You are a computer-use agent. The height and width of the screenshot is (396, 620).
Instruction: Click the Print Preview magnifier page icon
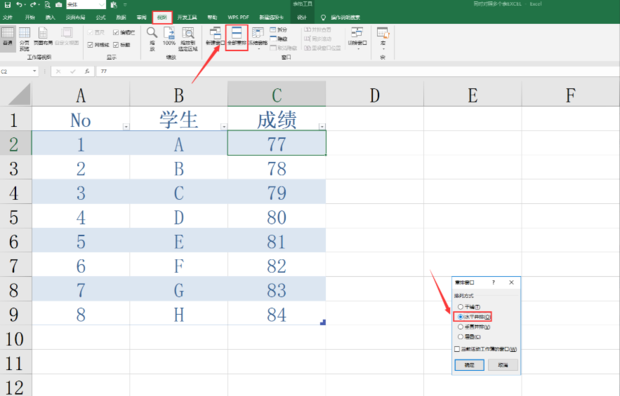click(x=47, y=5)
